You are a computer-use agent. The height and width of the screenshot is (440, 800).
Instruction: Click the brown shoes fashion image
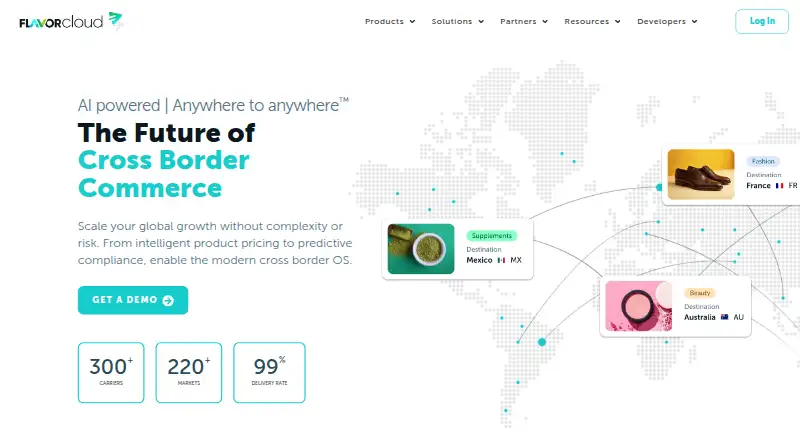coord(701,174)
